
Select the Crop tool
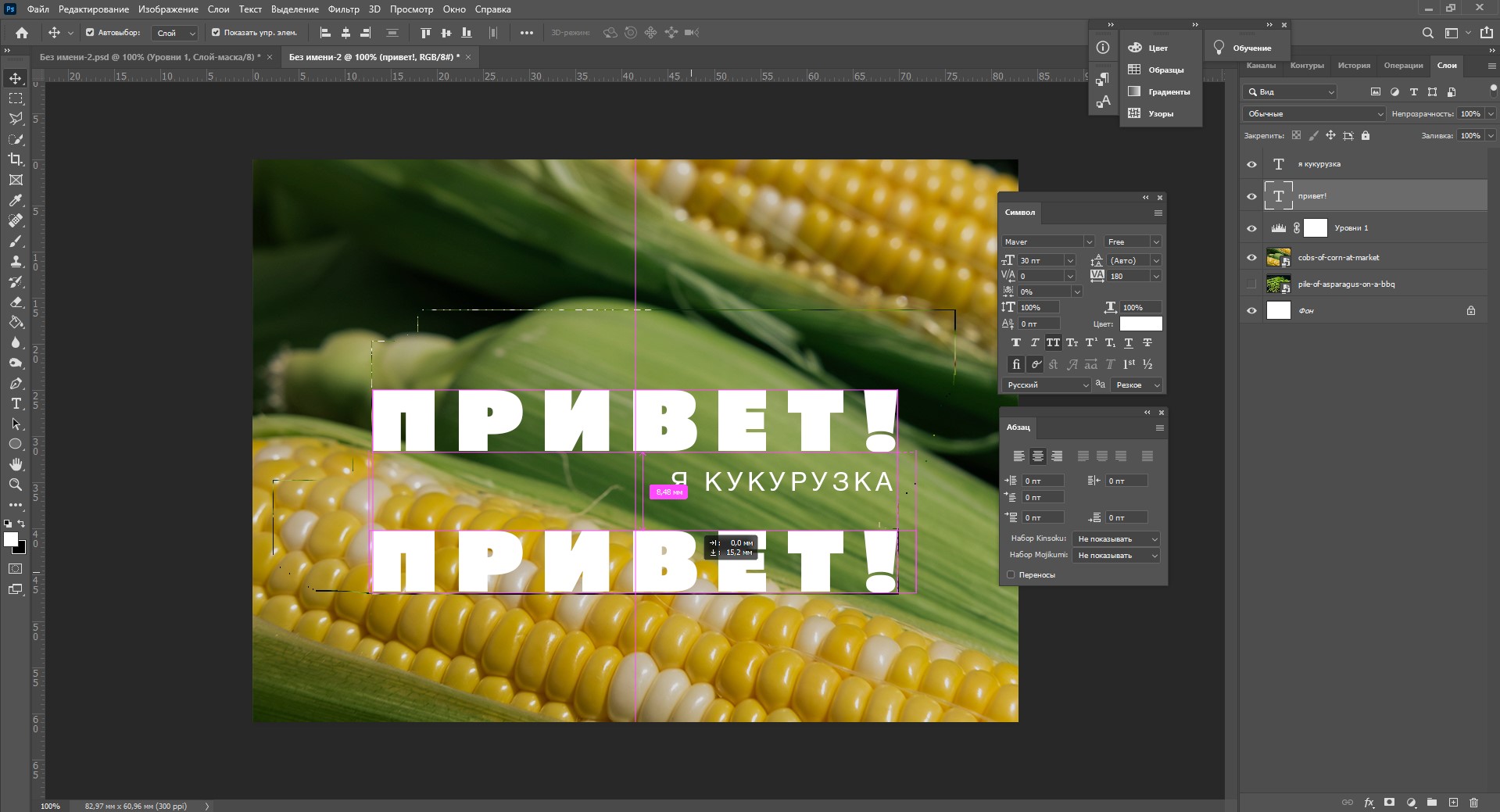[x=16, y=159]
